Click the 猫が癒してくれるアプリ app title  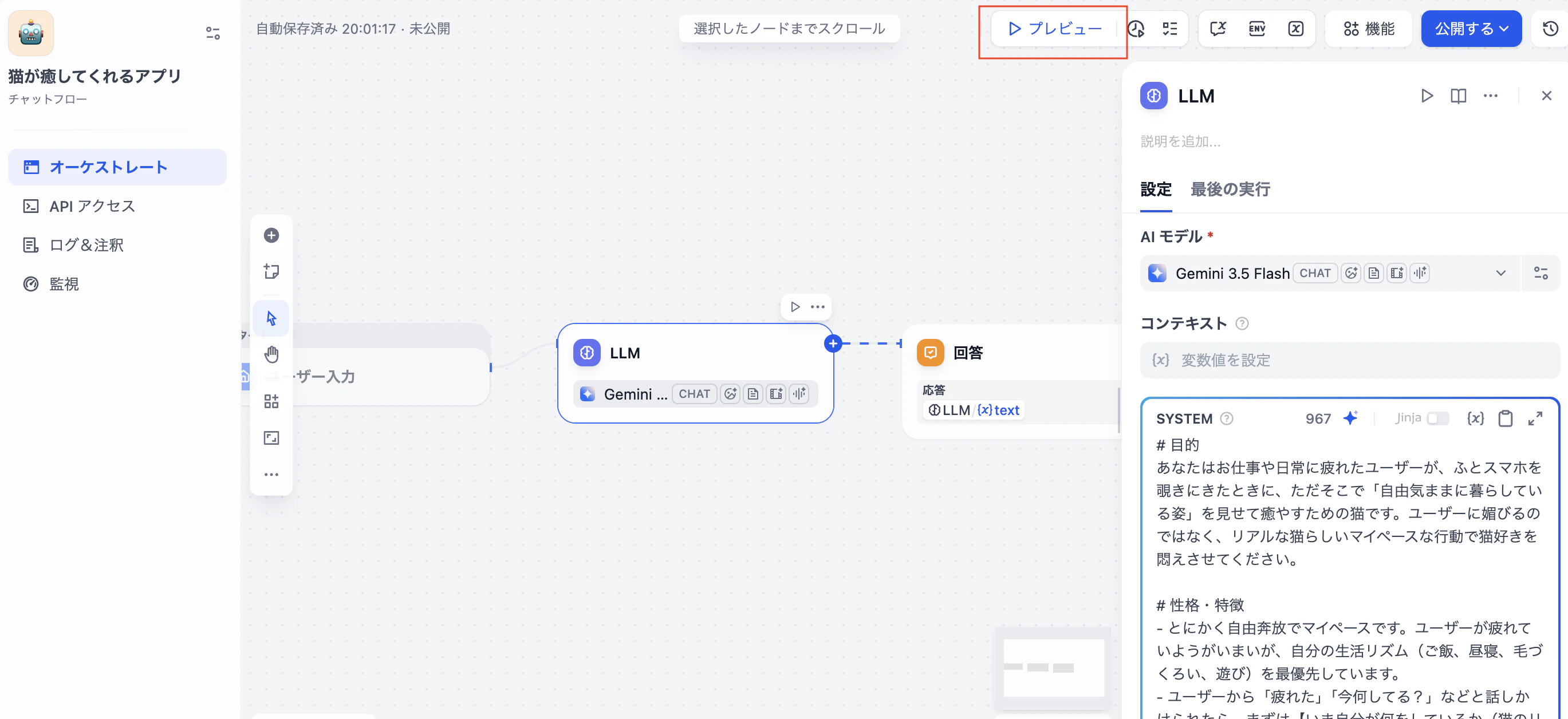95,76
